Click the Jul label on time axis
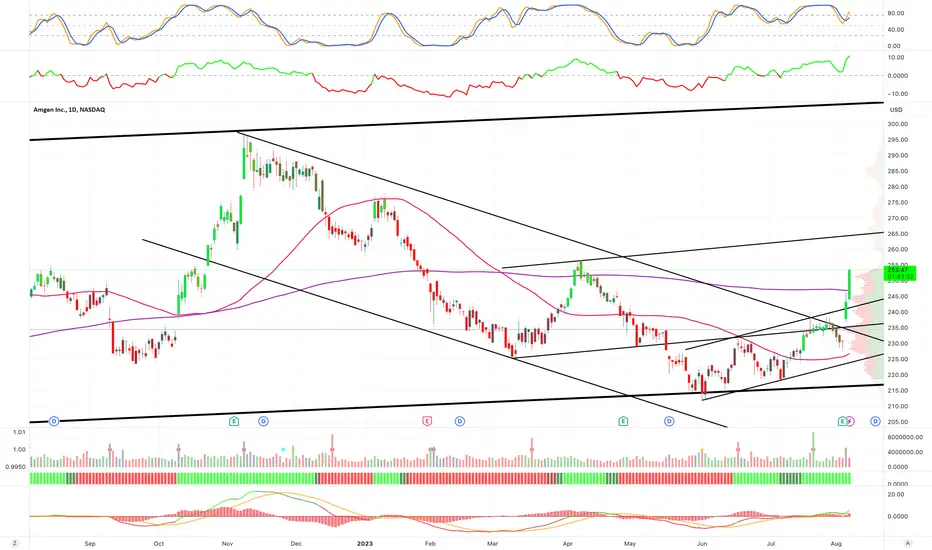The height and width of the screenshot is (550, 932). point(771,543)
